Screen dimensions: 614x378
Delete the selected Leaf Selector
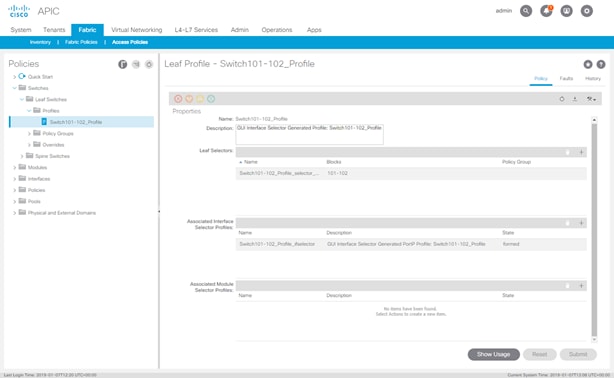tap(567, 152)
